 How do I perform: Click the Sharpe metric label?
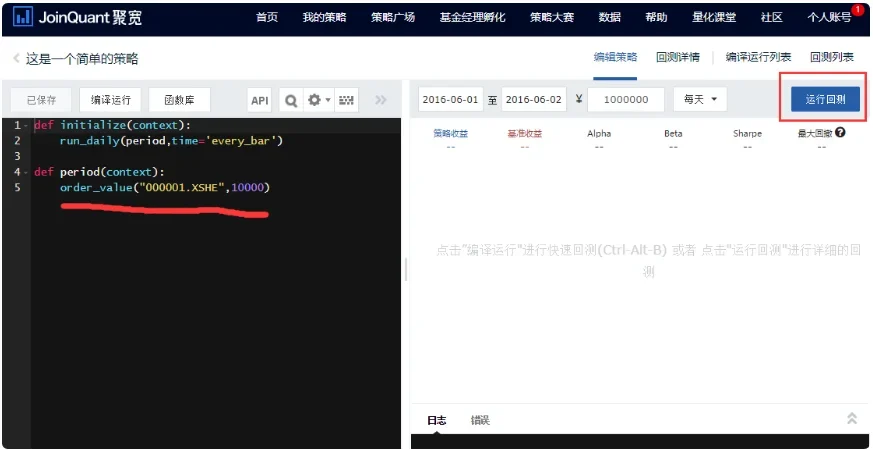(x=747, y=134)
